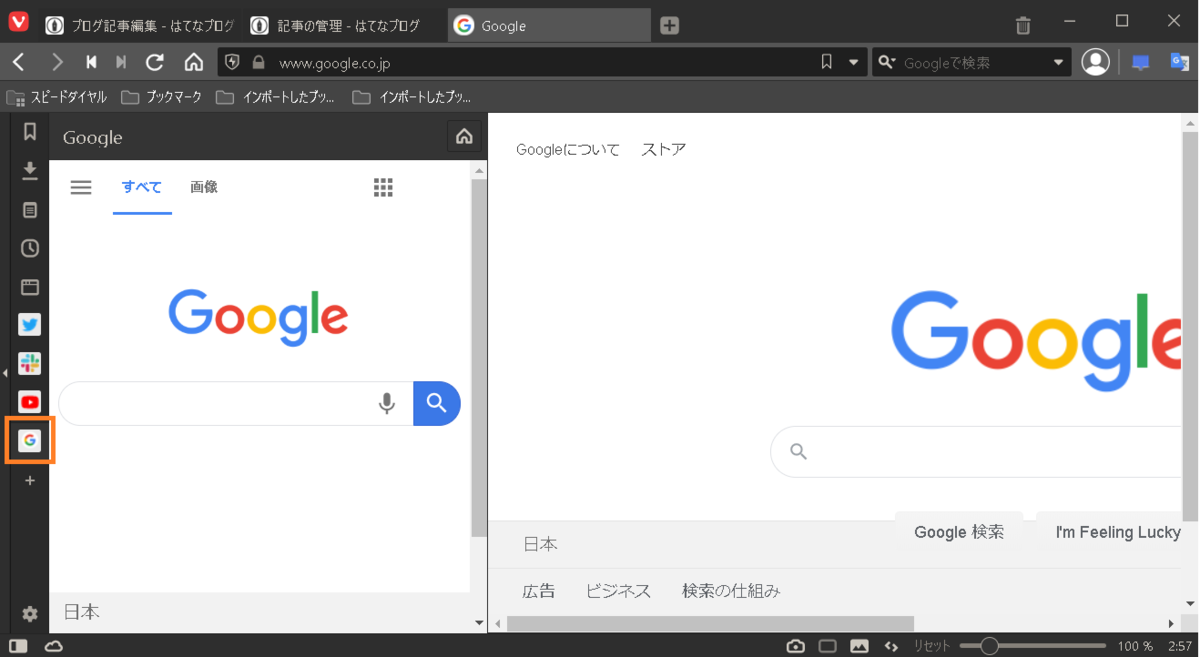Open the Window panel
The width and height of the screenshot is (1200, 657).
pyautogui.click(x=30, y=287)
